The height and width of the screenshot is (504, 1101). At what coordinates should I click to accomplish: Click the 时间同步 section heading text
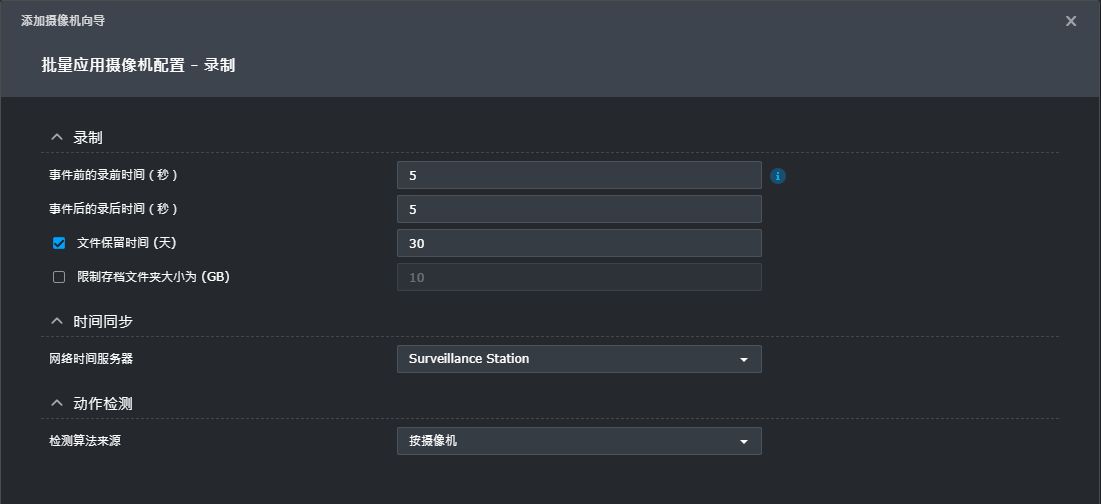coord(103,322)
